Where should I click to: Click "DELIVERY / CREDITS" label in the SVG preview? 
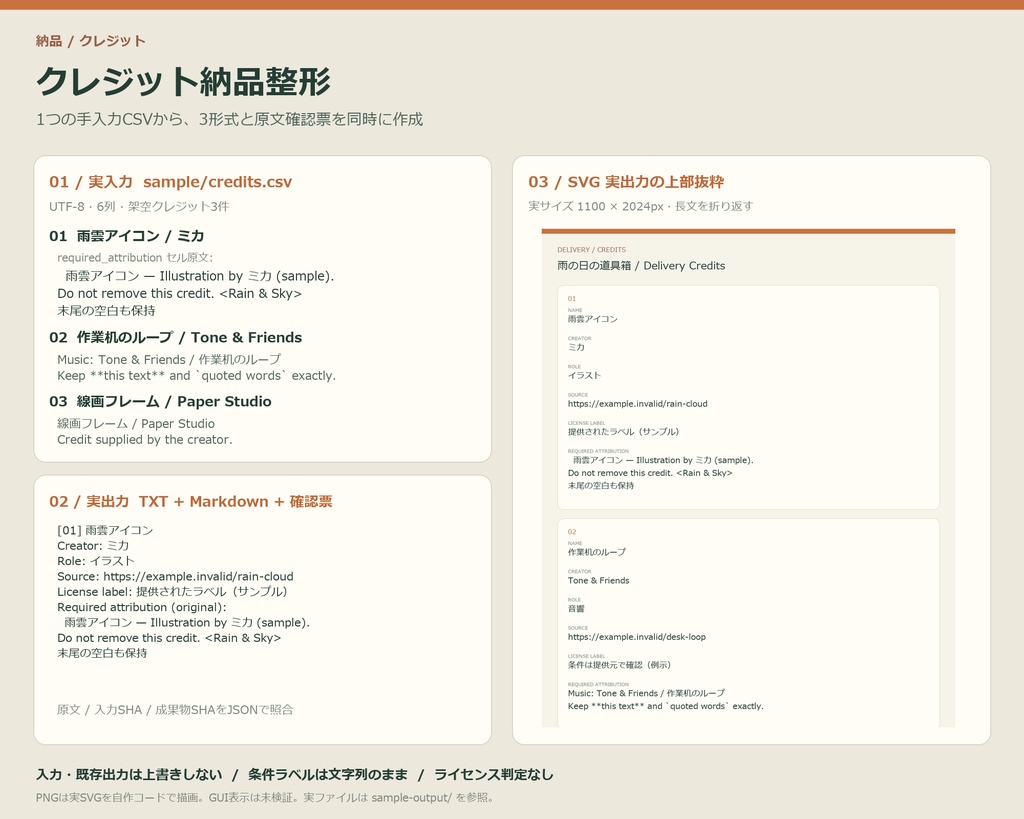(592, 249)
